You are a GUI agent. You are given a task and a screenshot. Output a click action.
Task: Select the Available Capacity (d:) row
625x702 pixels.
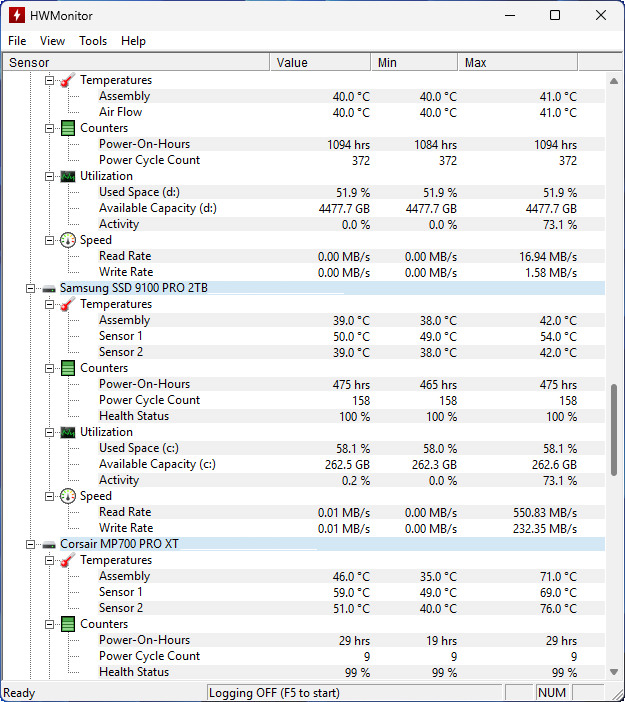pos(351,208)
